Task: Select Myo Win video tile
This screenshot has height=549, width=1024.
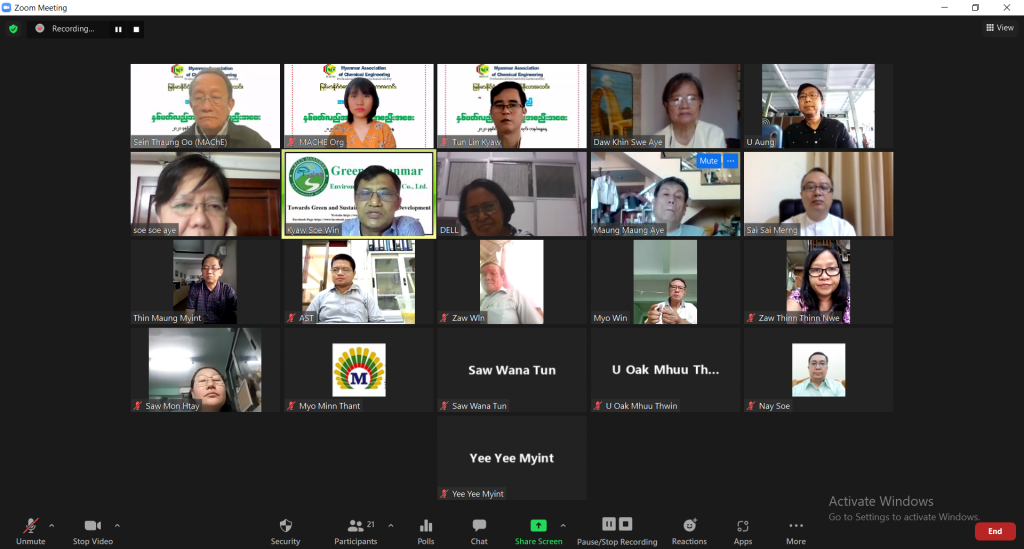Action: click(x=665, y=282)
